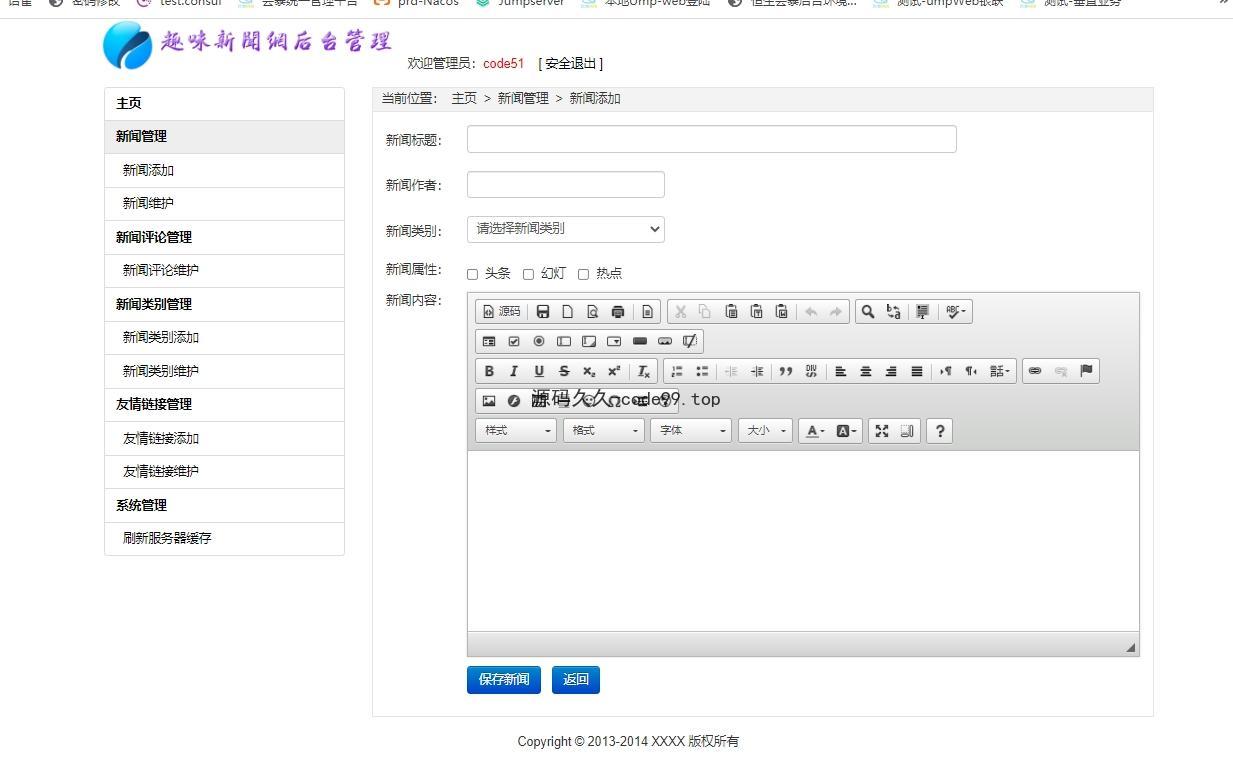Create a new page in the editor
Image resolution: width=1233 pixels, height=776 pixels.
[568, 312]
